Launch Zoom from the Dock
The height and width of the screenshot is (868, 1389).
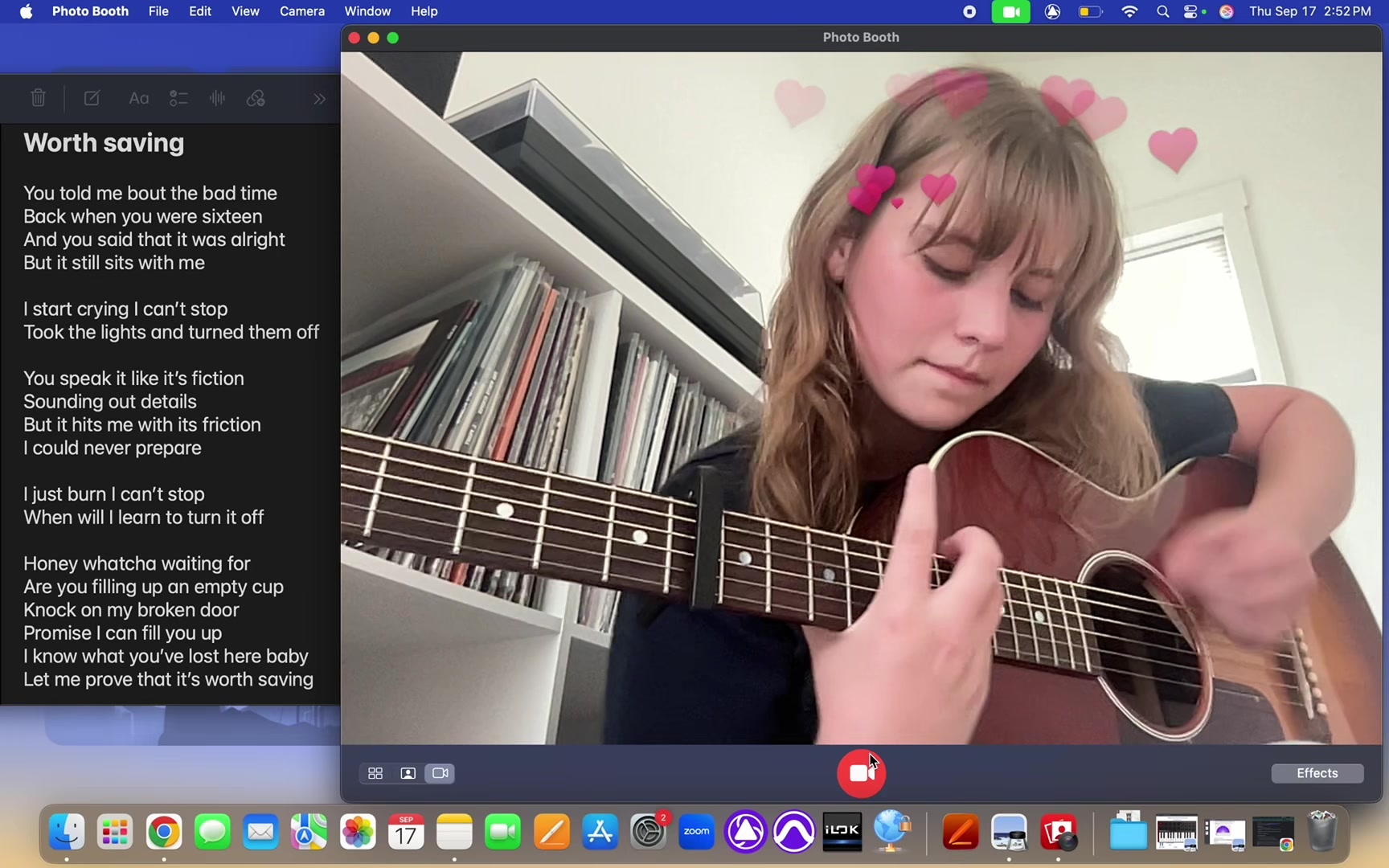697,832
